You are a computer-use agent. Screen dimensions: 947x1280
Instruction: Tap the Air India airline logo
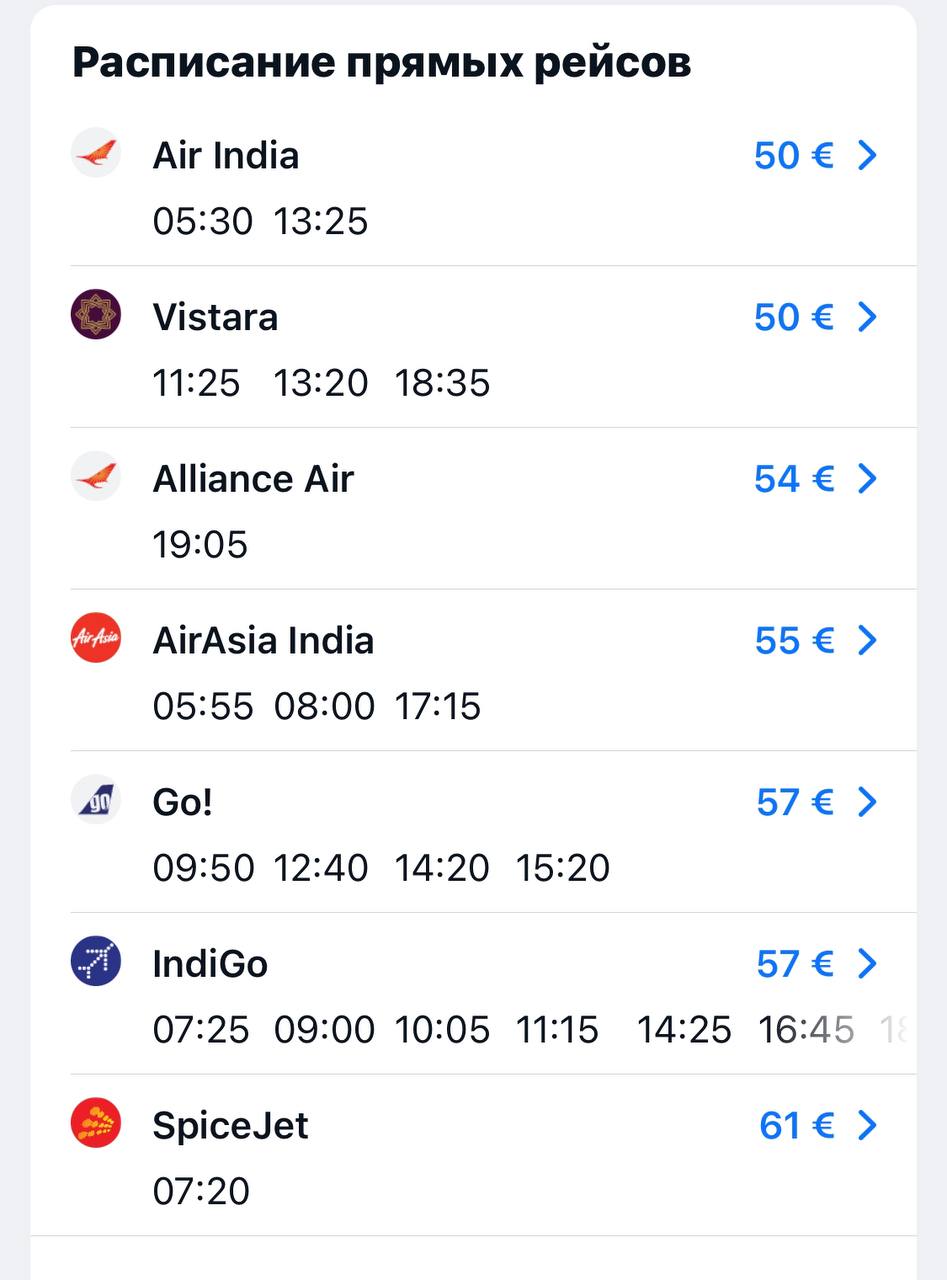[96, 154]
